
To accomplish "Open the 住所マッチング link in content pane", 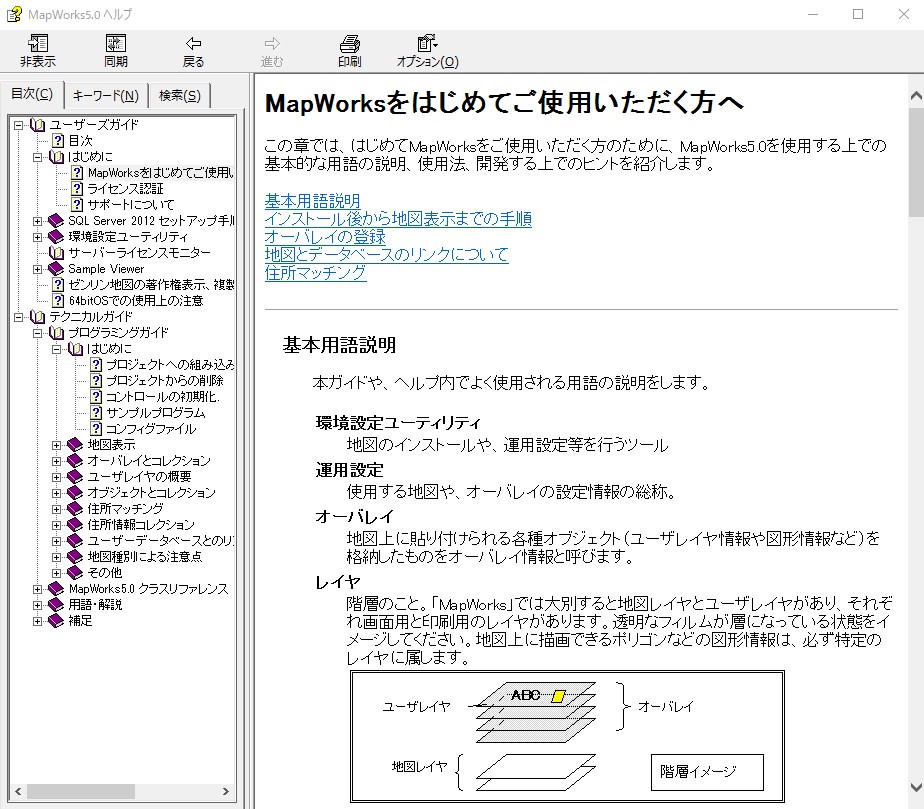I will [315, 272].
